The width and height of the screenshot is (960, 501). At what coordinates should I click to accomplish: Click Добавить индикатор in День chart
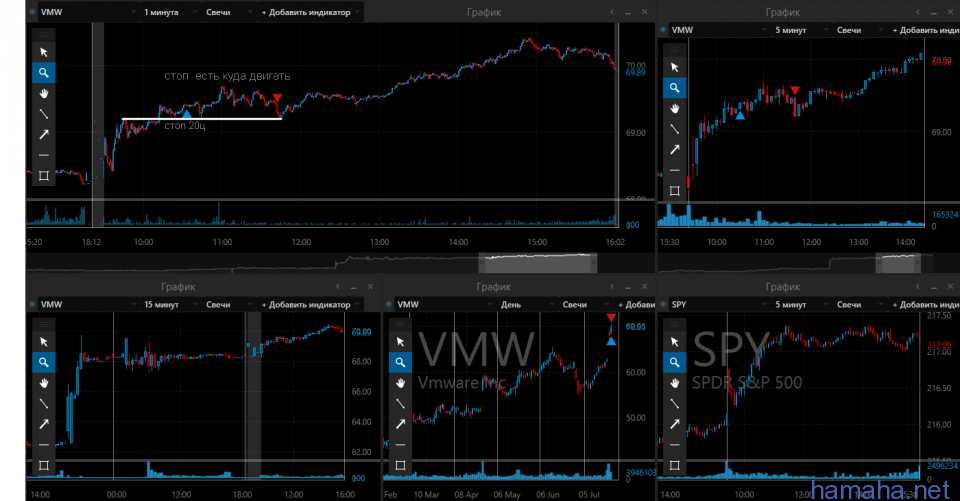(636, 304)
